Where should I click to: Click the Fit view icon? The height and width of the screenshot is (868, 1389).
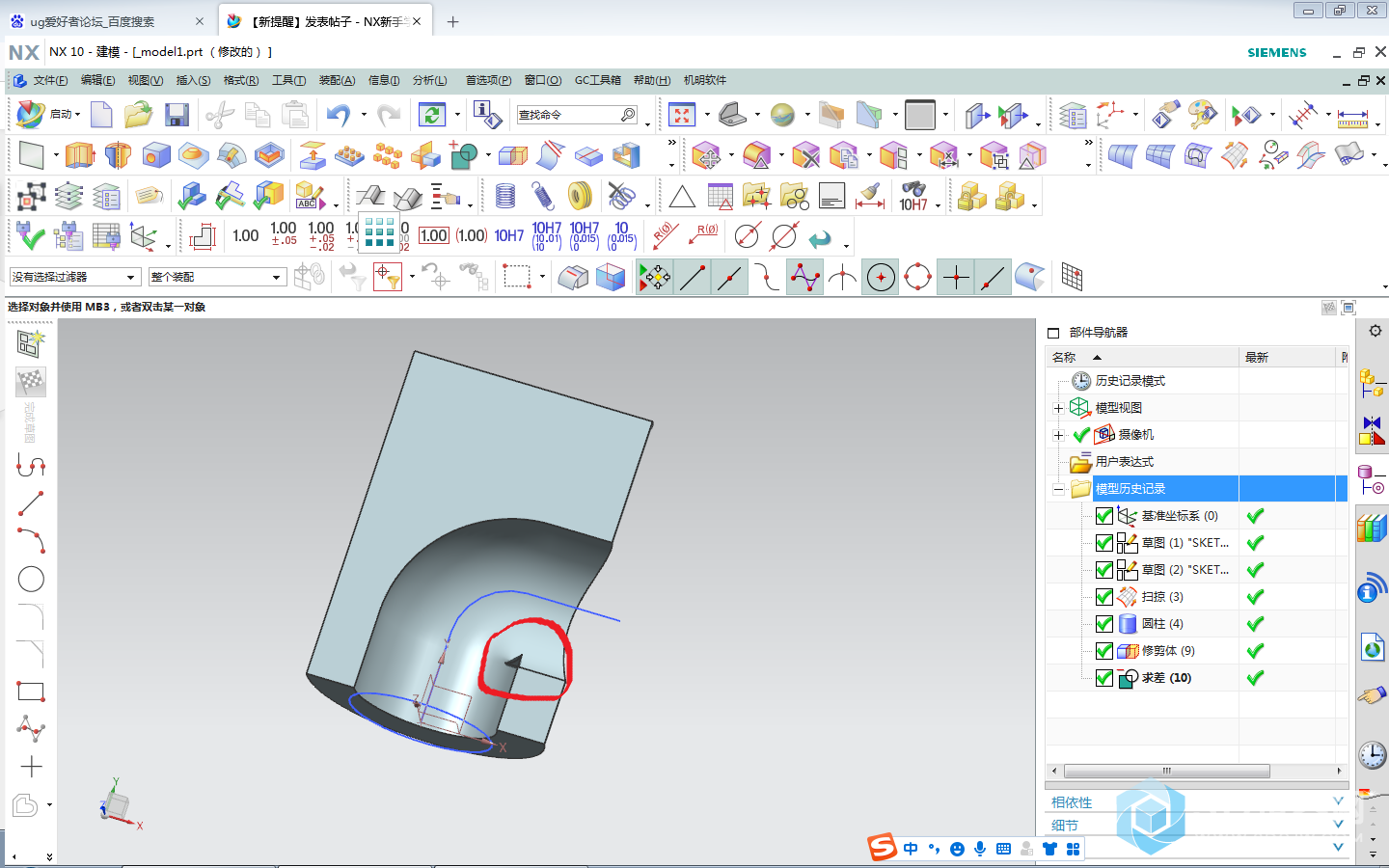click(682, 116)
